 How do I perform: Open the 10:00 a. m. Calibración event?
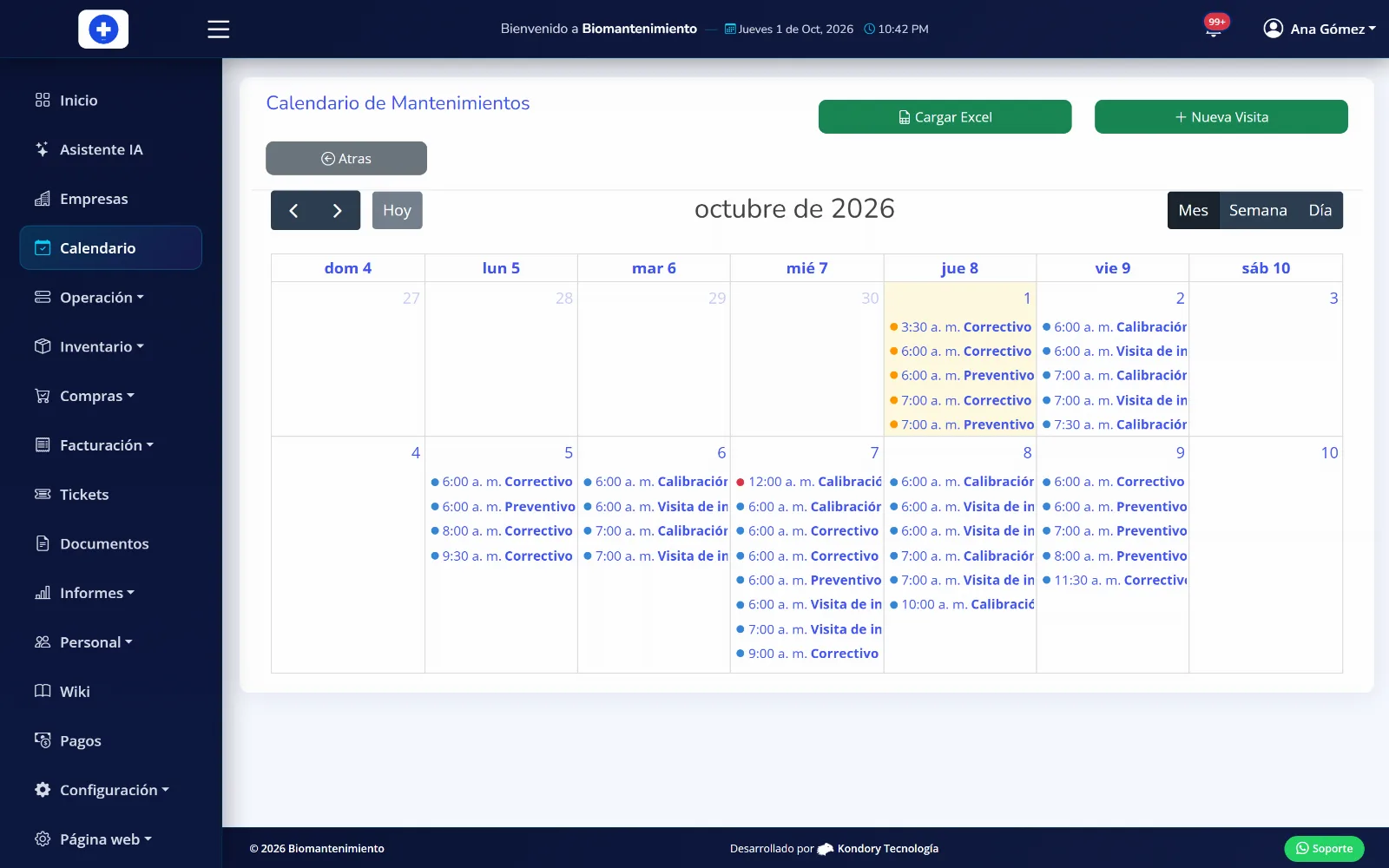click(961, 605)
